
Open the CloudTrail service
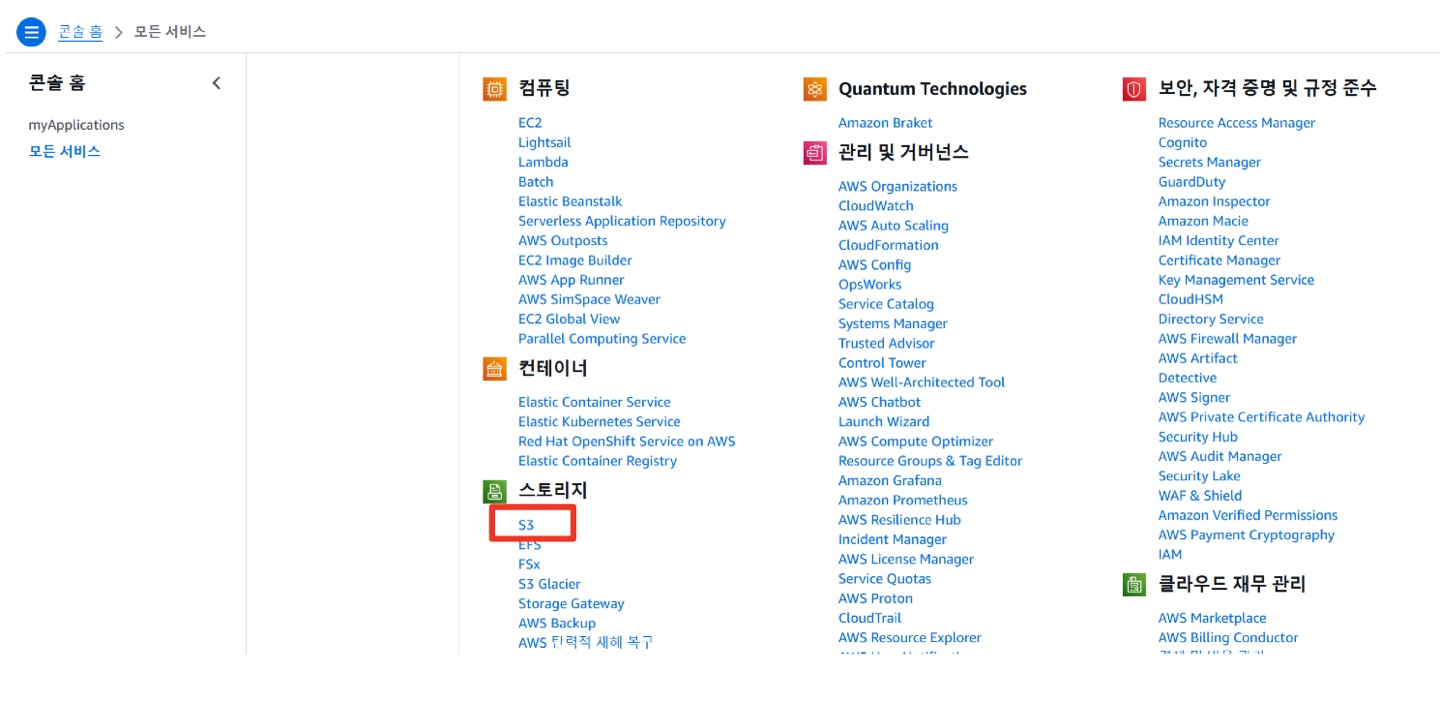[870, 618]
